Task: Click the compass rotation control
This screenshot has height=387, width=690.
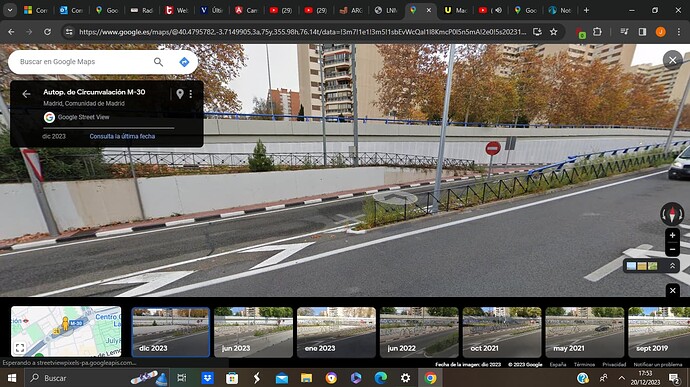Action: (x=672, y=214)
